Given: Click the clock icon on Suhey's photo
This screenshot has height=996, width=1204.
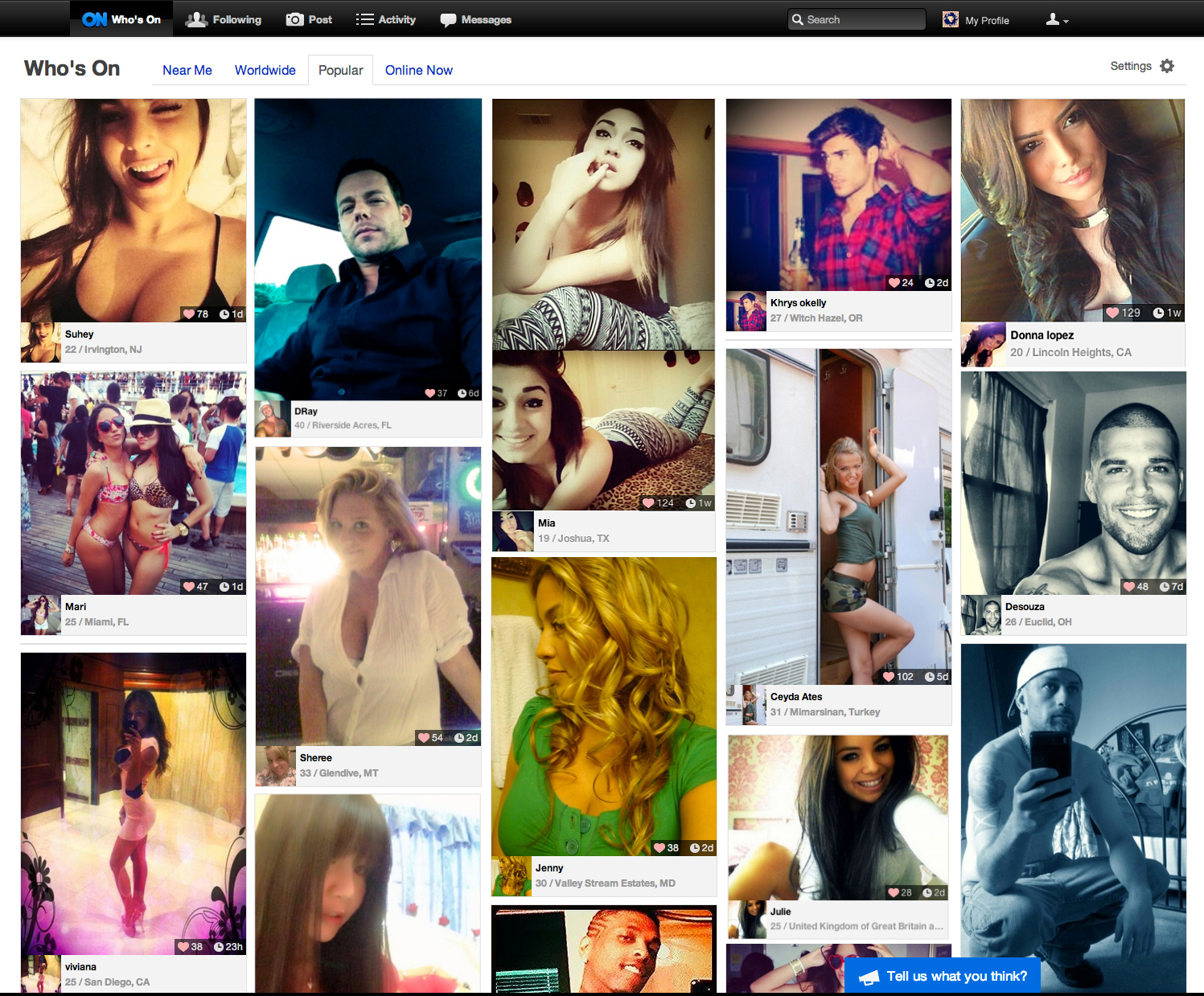Looking at the screenshot, I should (x=224, y=314).
